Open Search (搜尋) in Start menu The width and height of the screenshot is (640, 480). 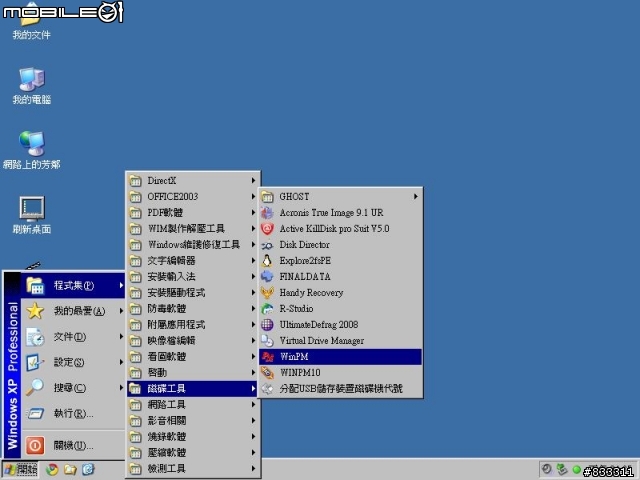click(73, 388)
